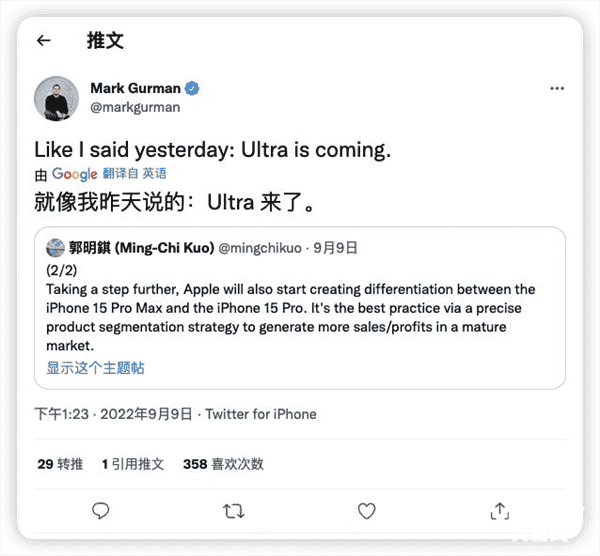Click the back arrow icon

tap(43, 41)
